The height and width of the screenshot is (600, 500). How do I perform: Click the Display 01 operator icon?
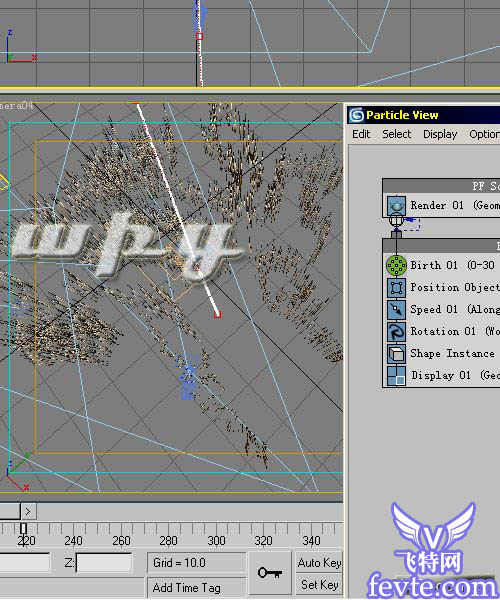point(396,375)
